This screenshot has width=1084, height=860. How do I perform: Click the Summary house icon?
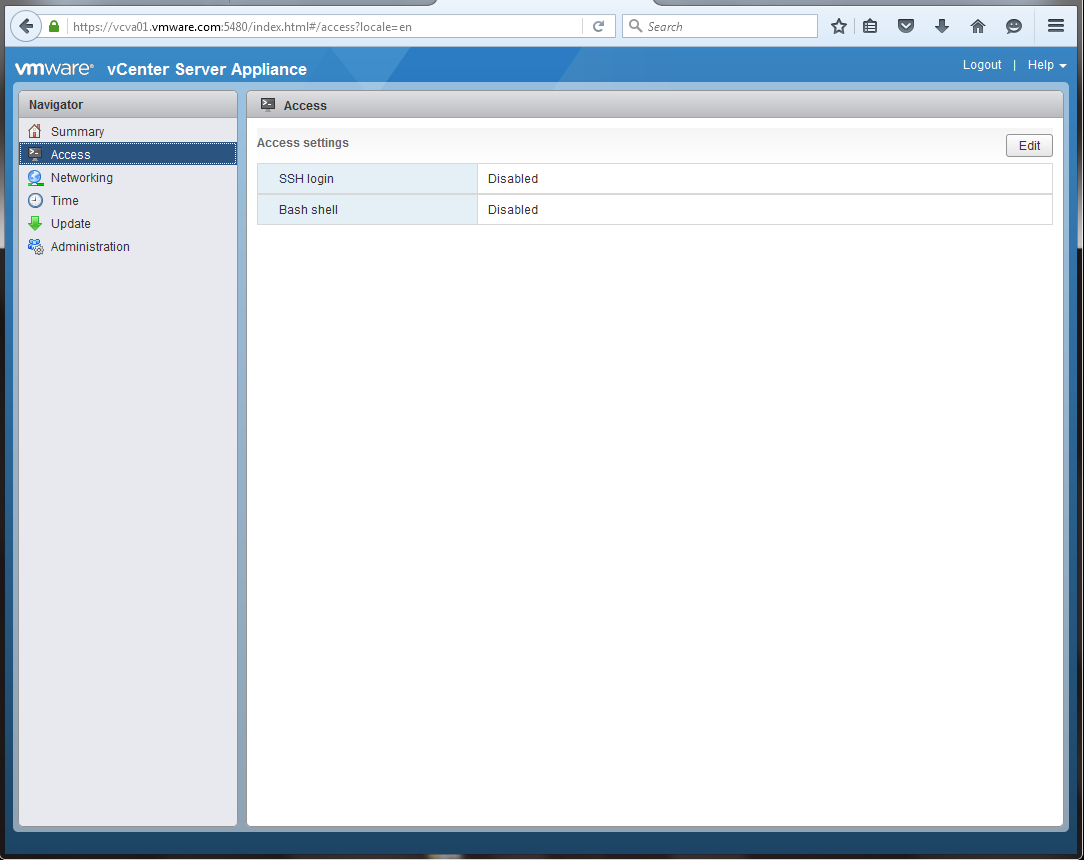(x=35, y=131)
